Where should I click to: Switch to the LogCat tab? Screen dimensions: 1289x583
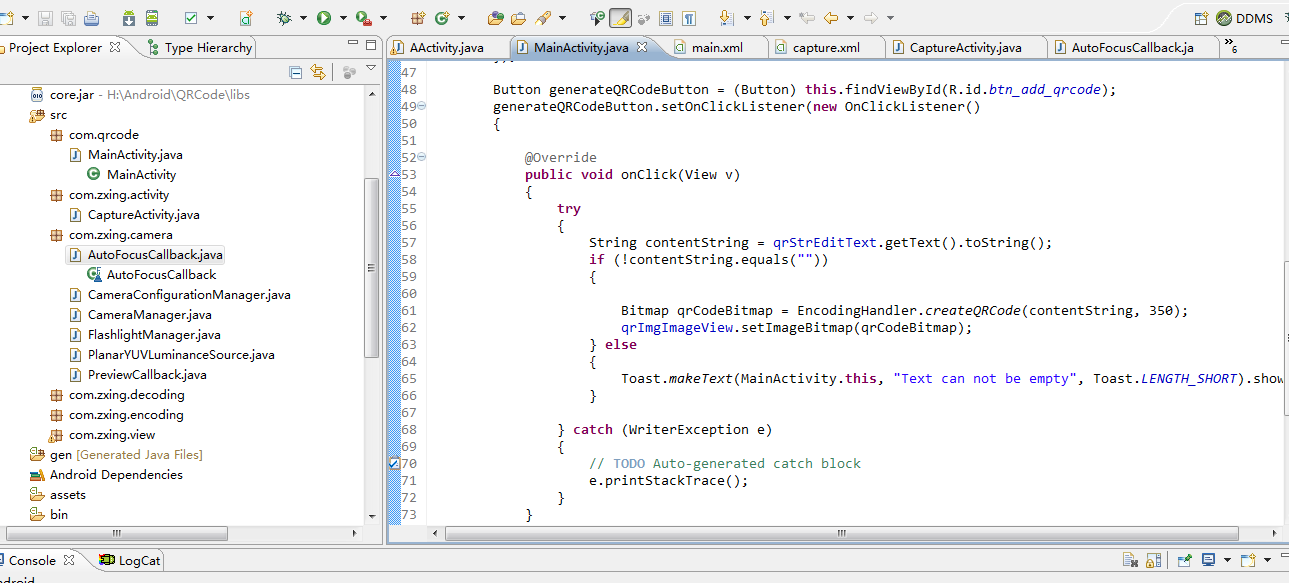point(129,560)
